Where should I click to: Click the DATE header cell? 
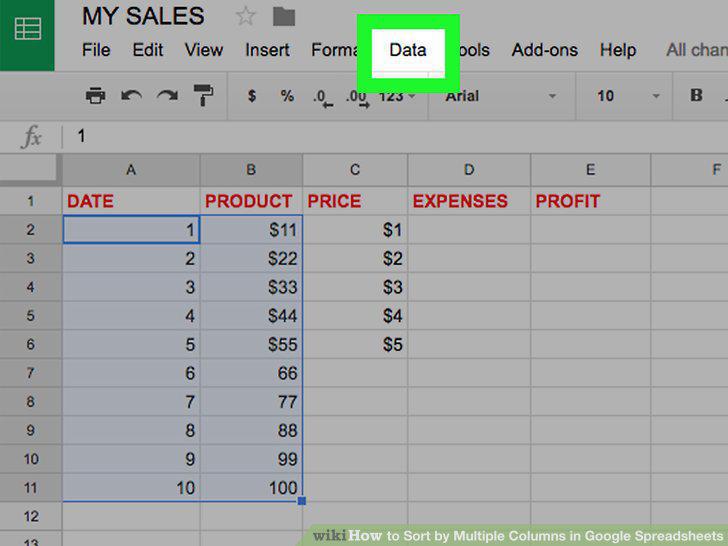131,201
